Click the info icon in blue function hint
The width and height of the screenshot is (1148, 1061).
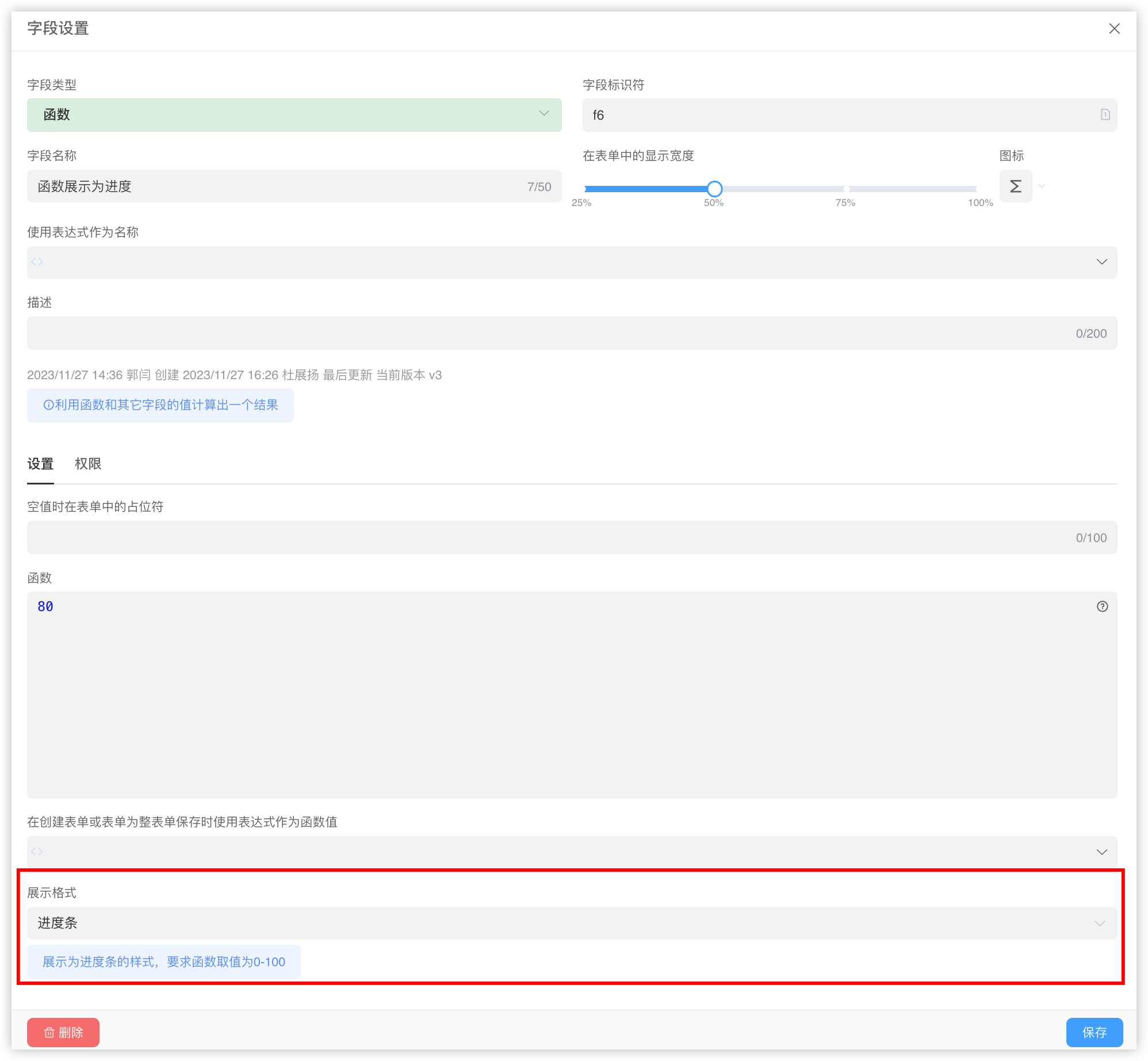point(48,405)
